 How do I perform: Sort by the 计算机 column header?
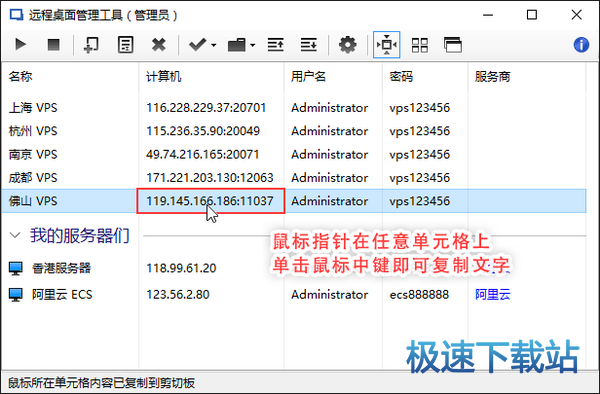(164, 77)
